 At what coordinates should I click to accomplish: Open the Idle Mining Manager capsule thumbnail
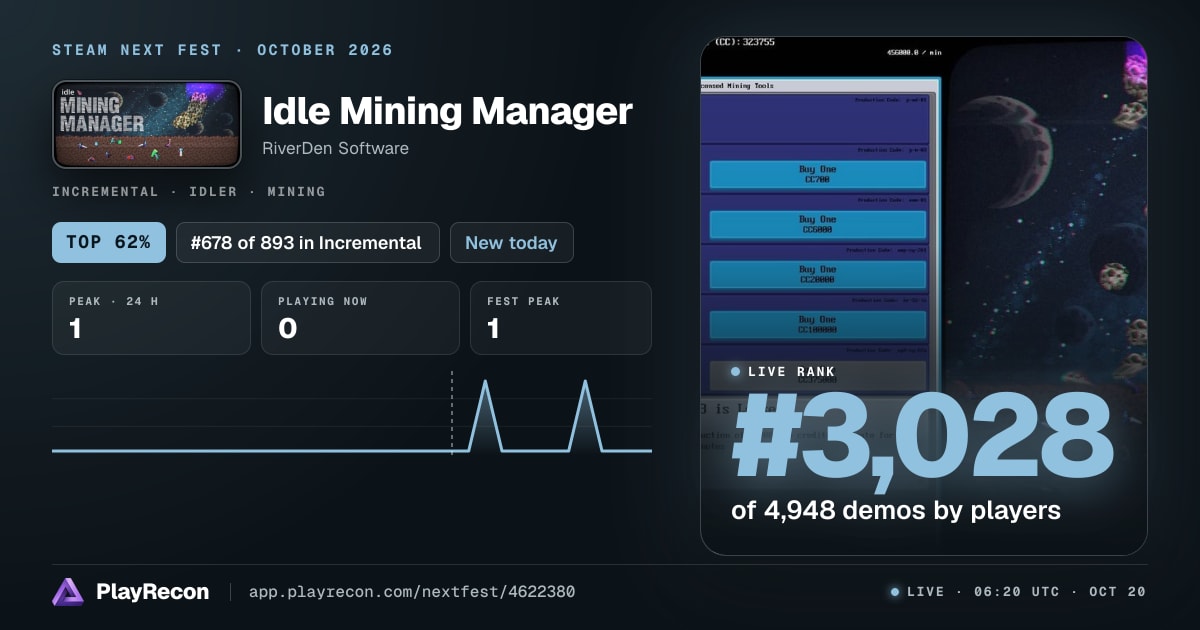[x=147, y=124]
